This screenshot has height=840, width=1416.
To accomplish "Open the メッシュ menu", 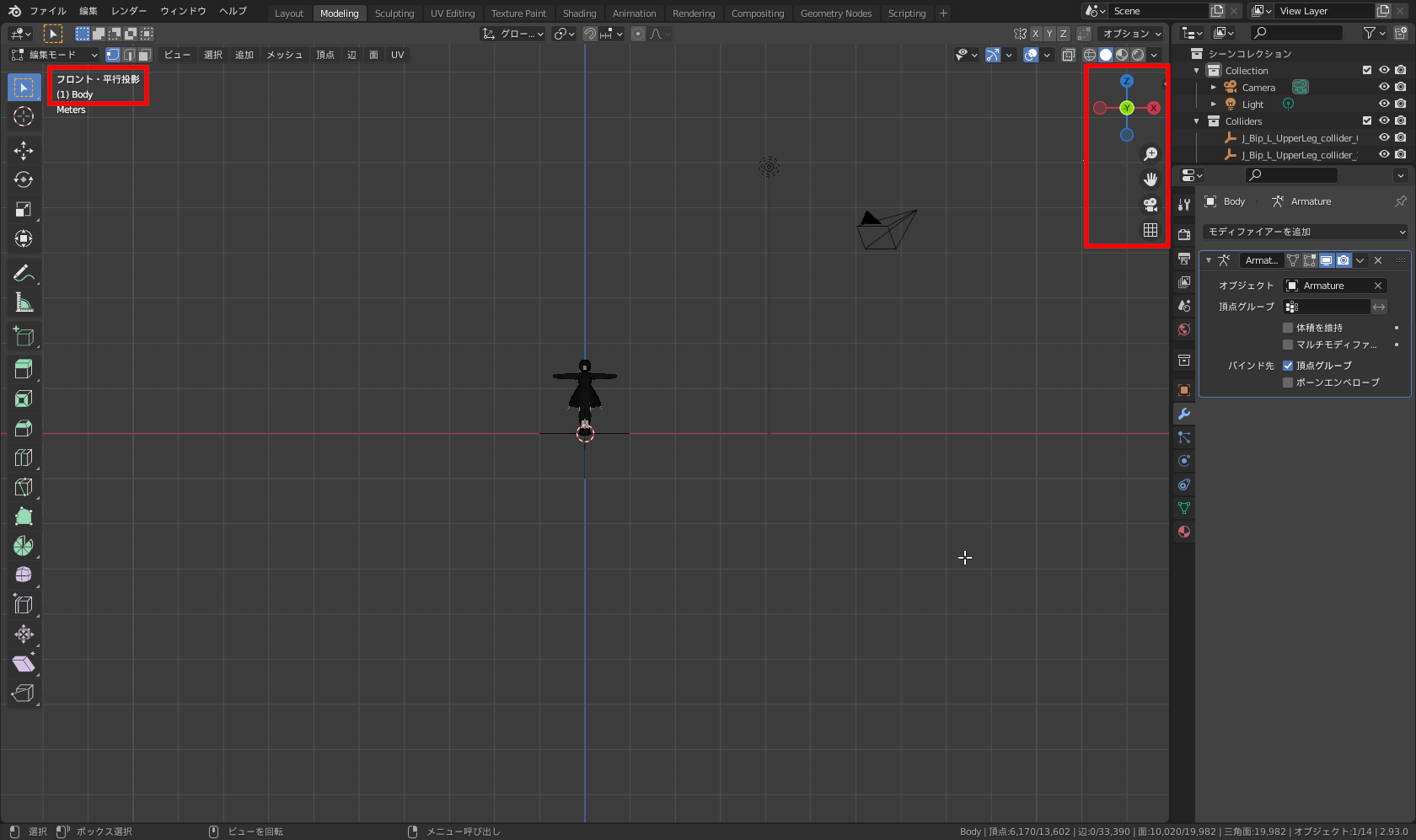I will (285, 55).
